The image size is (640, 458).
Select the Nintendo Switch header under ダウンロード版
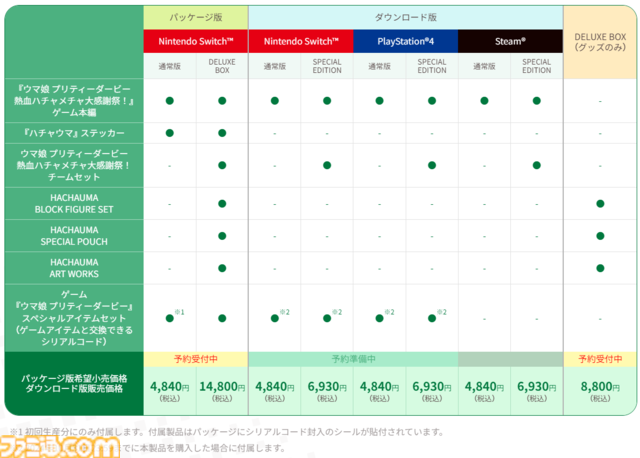coord(301,41)
